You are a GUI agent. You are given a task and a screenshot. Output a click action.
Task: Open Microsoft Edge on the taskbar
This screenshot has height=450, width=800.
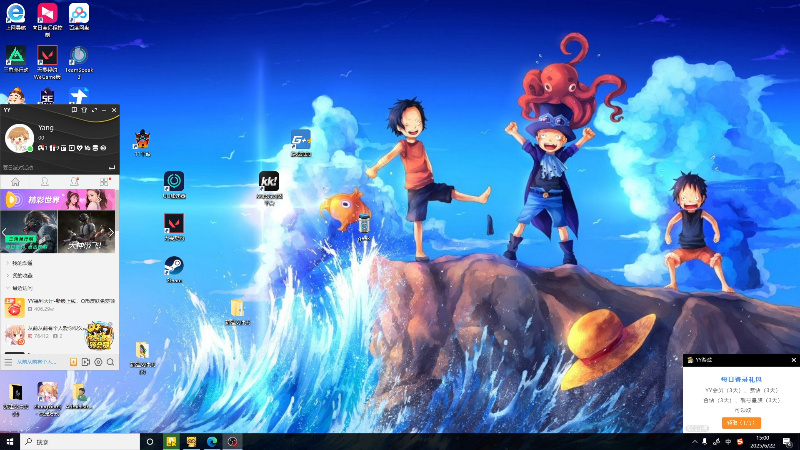(212, 442)
